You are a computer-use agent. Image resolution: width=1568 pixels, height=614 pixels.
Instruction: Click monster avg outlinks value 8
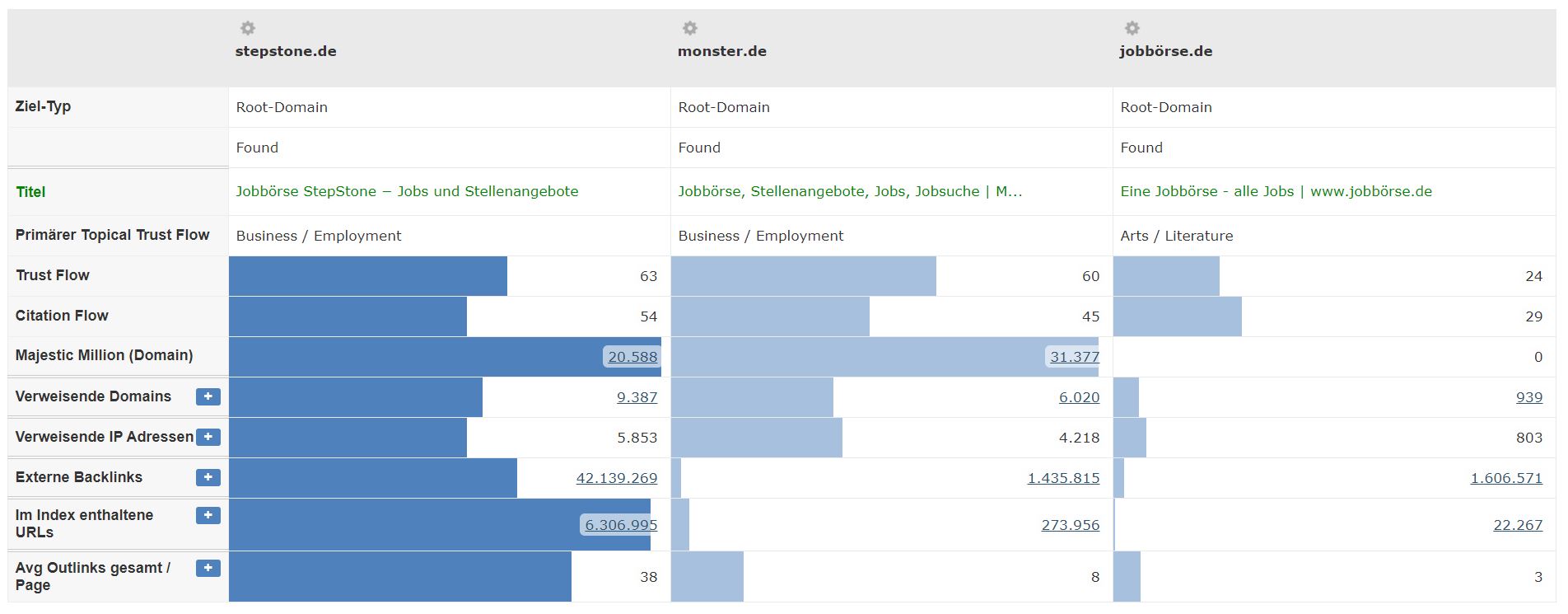coord(1095,577)
